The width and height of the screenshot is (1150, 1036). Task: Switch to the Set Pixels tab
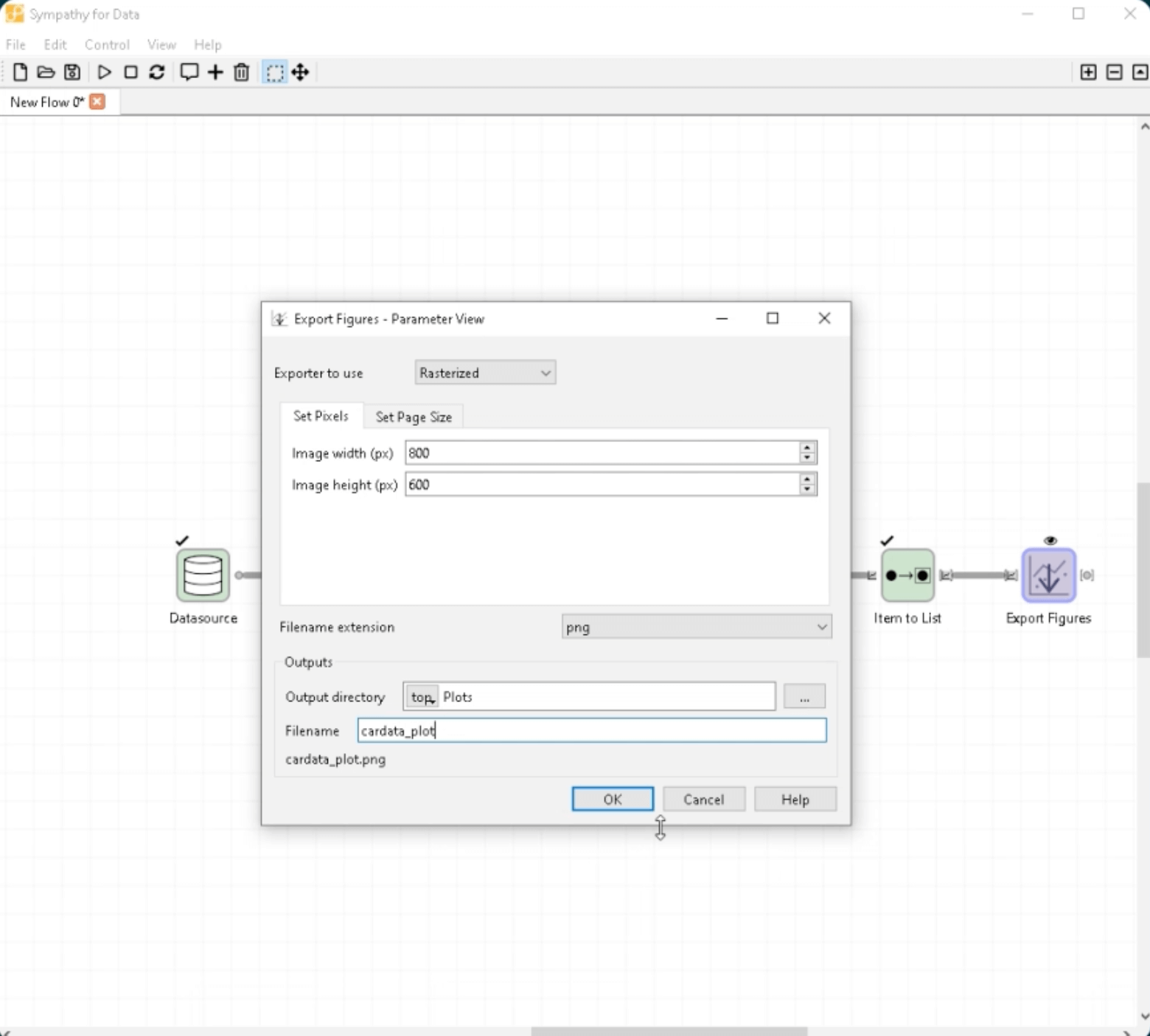point(321,416)
